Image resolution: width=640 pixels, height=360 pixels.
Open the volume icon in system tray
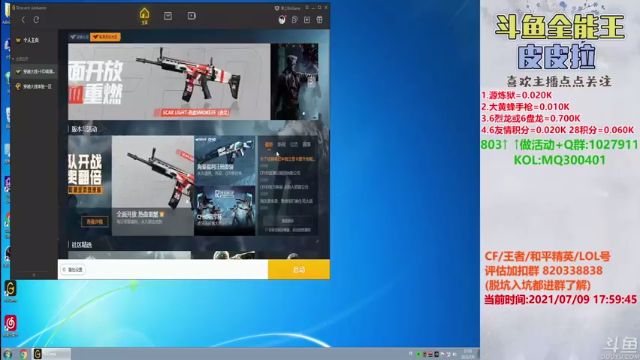tap(454, 354)
